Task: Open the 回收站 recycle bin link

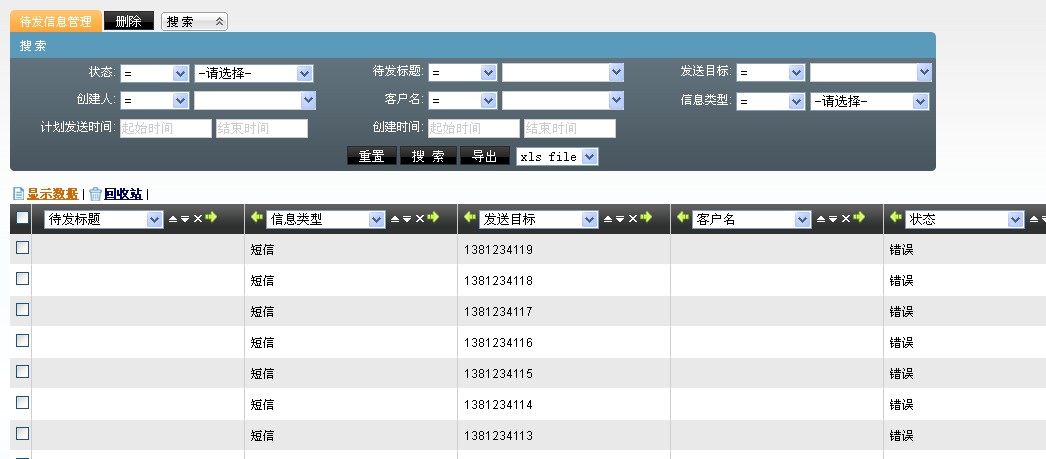Action: (x=122, y=194)
